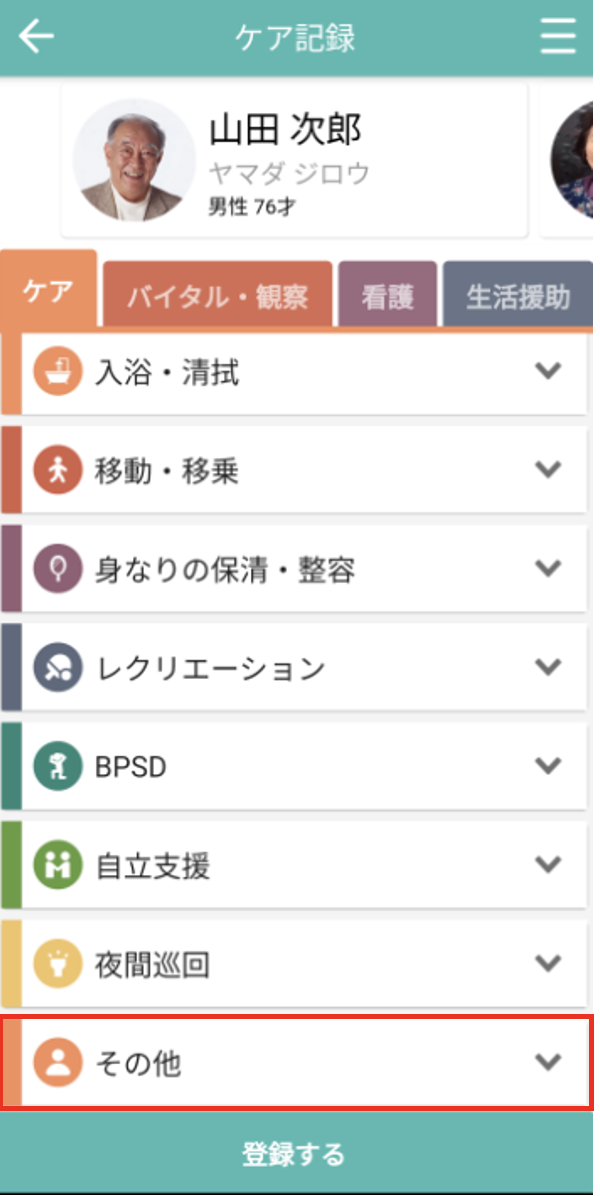Tap the BPSD category icon
This screenshot has height=1196, width=600.
(56, 767)
